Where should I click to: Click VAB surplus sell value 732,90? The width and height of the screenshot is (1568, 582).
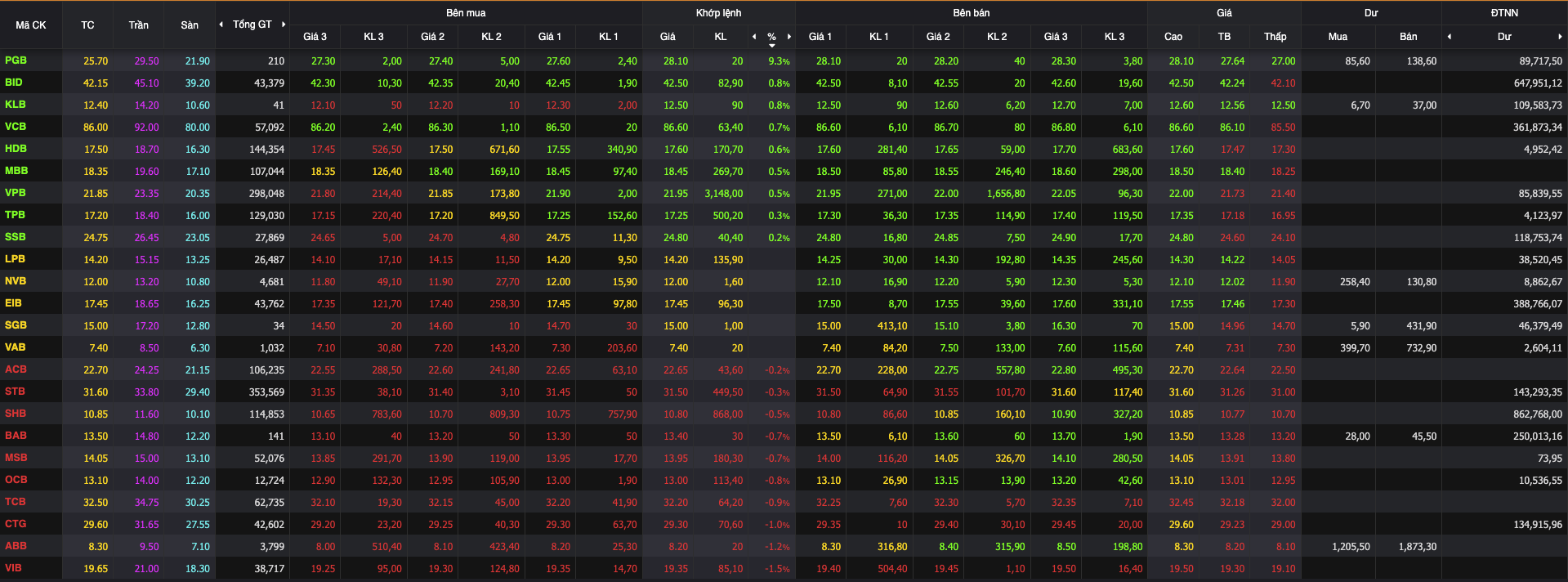pyautogui.click(x=1422, y=348)
